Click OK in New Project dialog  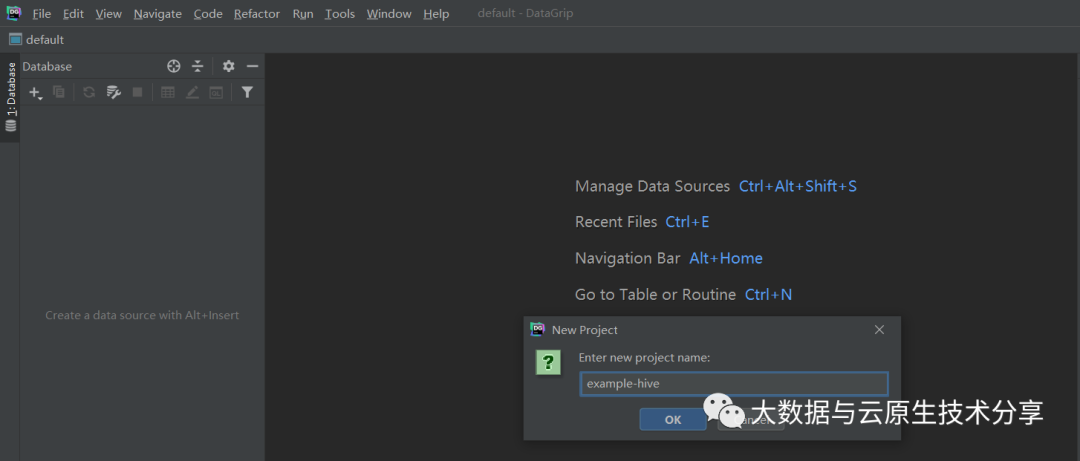[x=673, y=420]
